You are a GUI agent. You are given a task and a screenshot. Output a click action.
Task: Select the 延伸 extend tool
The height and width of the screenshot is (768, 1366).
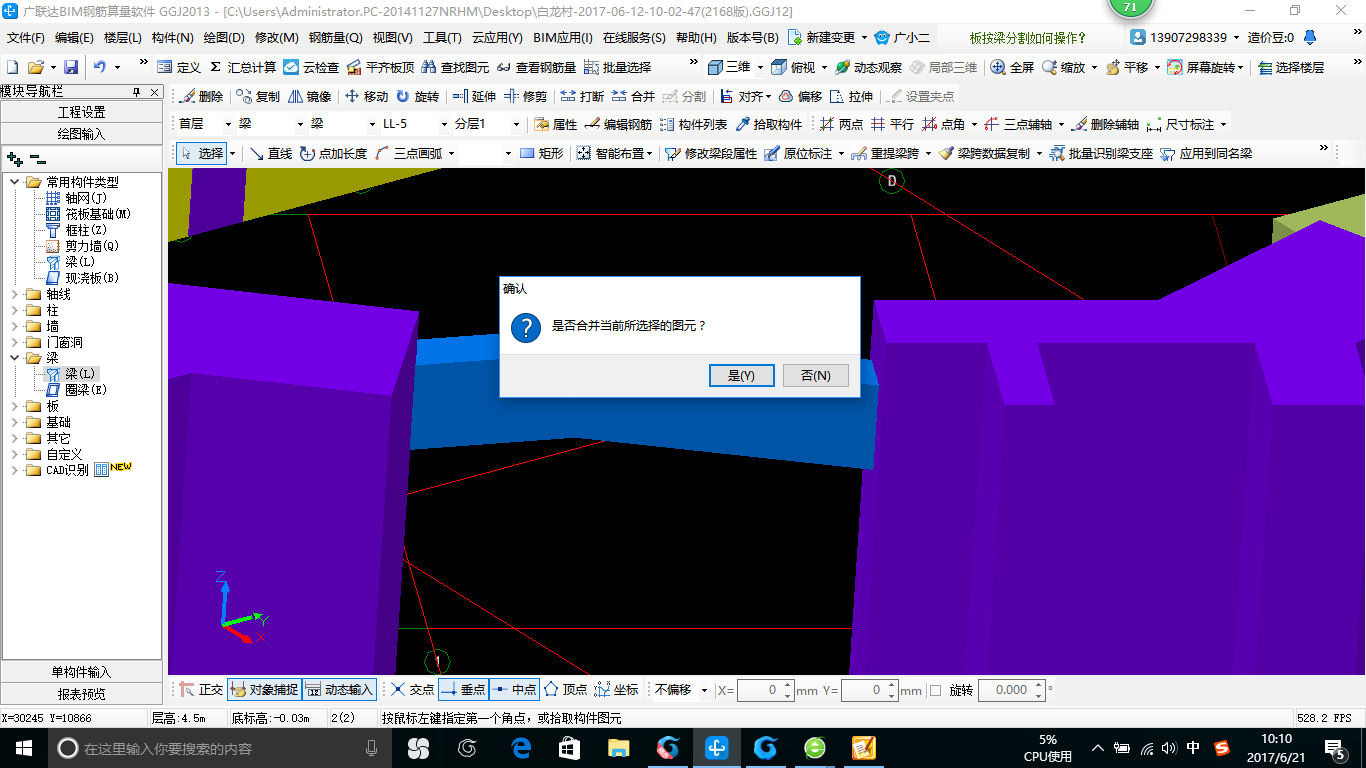(474, 97)
